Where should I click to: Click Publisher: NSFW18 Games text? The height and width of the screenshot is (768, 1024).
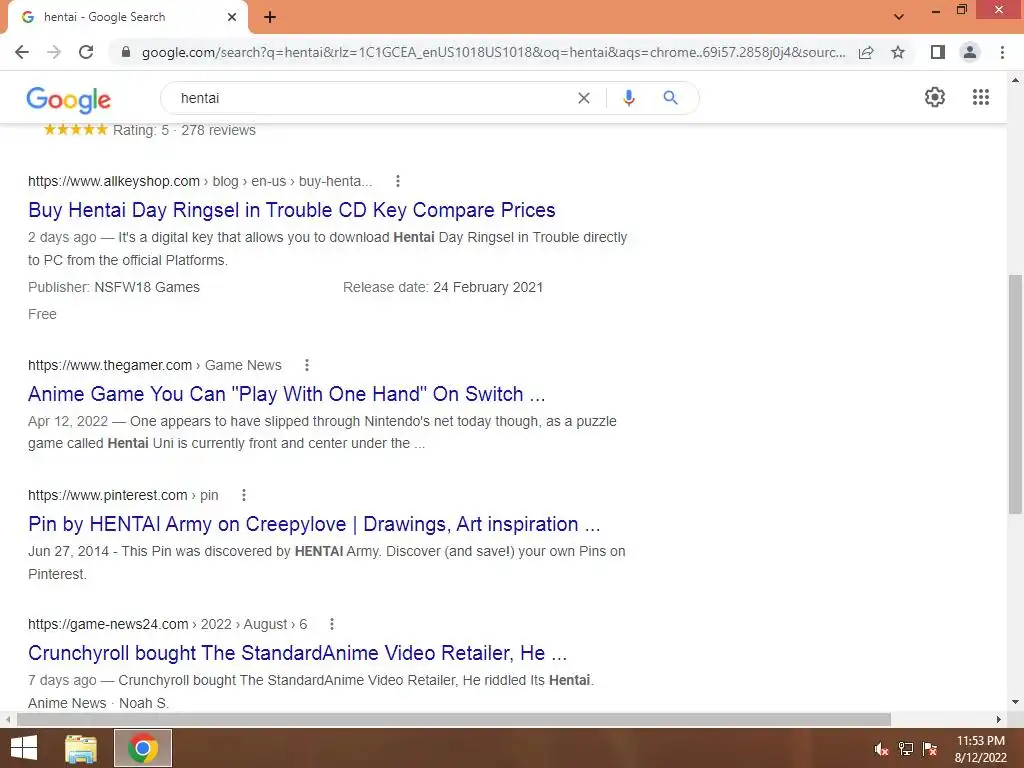114,287
